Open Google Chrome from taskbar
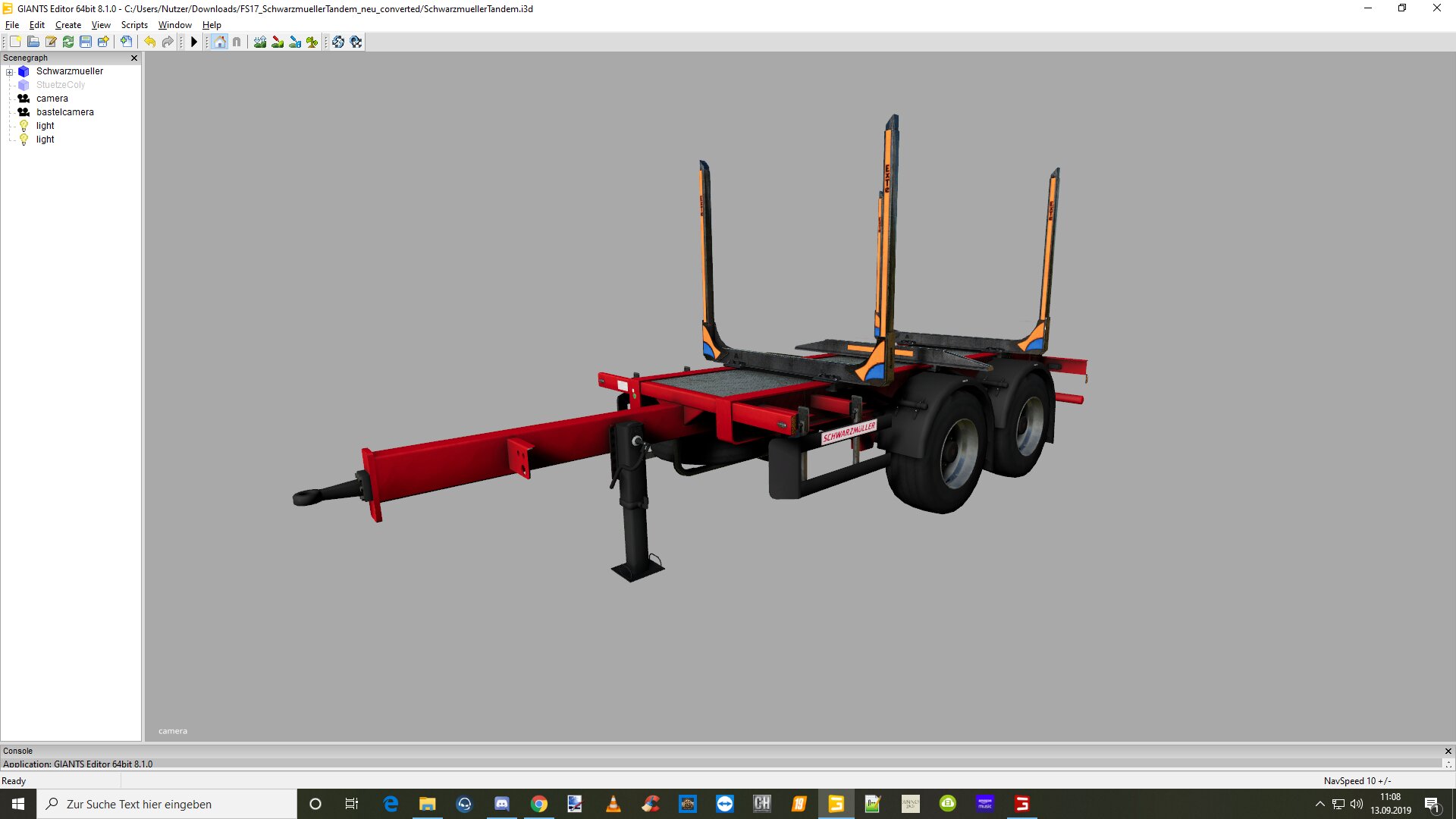The image size is (1456, 819). tap(538, 804)
